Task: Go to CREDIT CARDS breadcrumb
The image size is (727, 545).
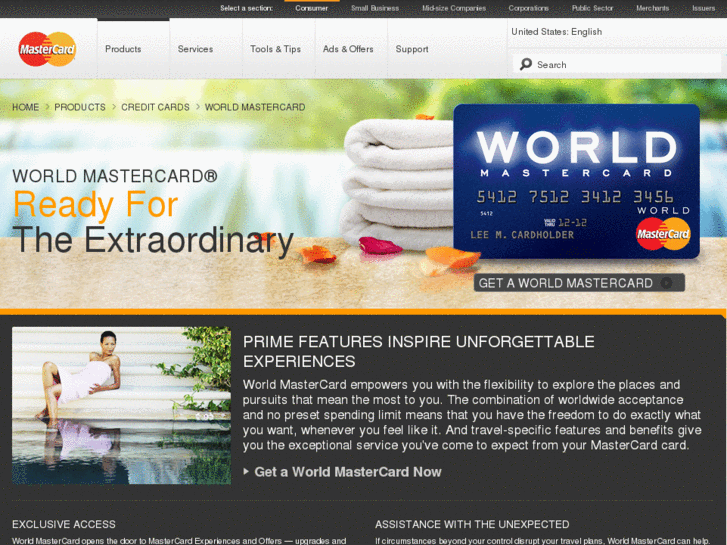Action: coord(155,107)
